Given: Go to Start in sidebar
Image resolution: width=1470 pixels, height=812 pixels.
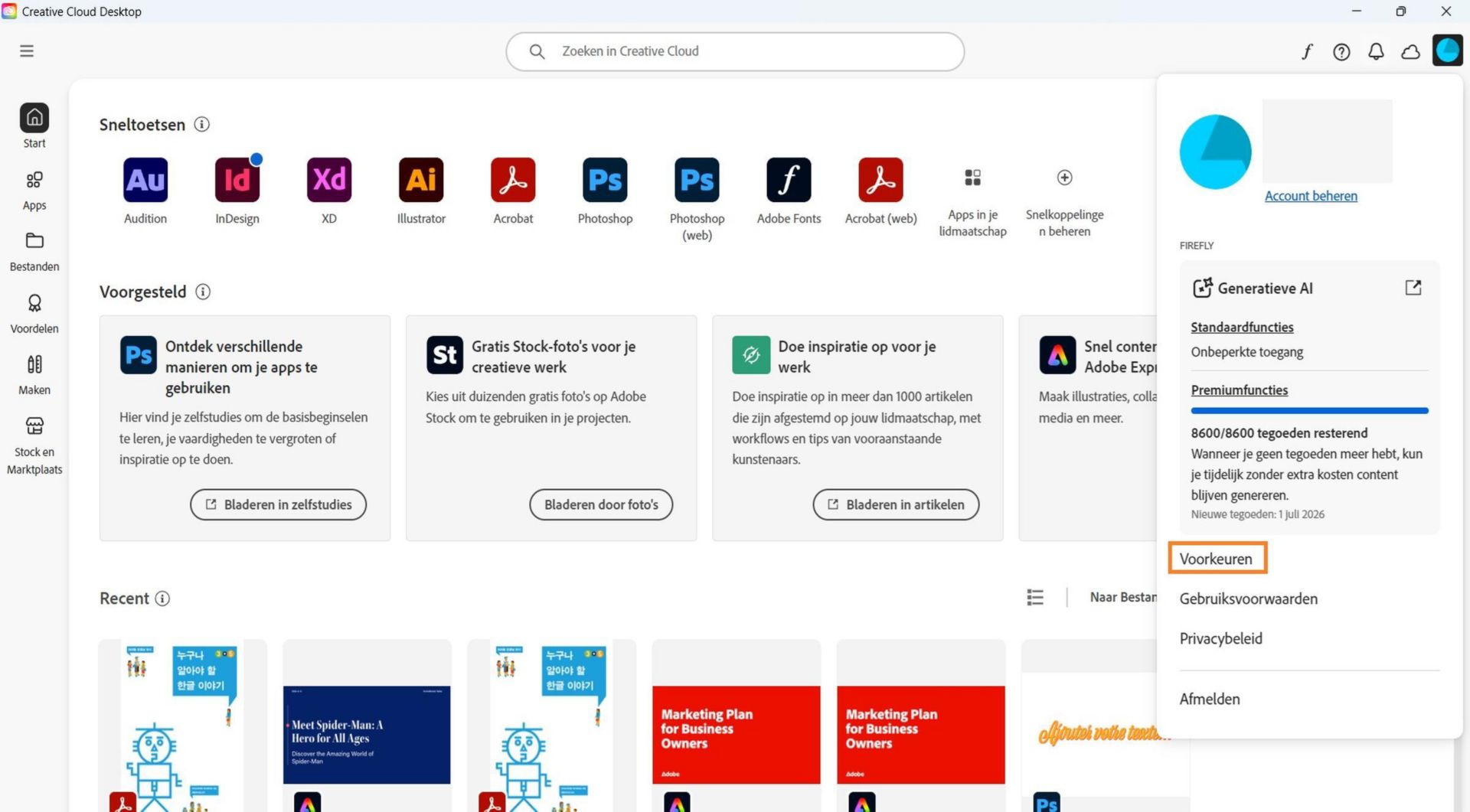Looking at the screenshot, I should pyautogui.click(x=34, y=126).
